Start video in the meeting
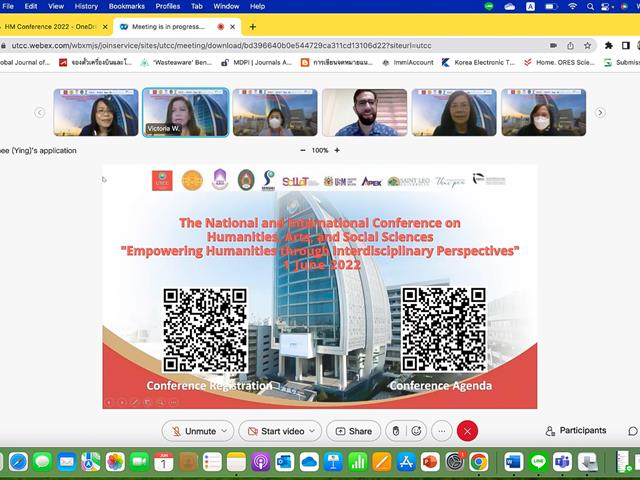Image resolution: width=640 pixels, height=480 pixels. tap(276, 431)
